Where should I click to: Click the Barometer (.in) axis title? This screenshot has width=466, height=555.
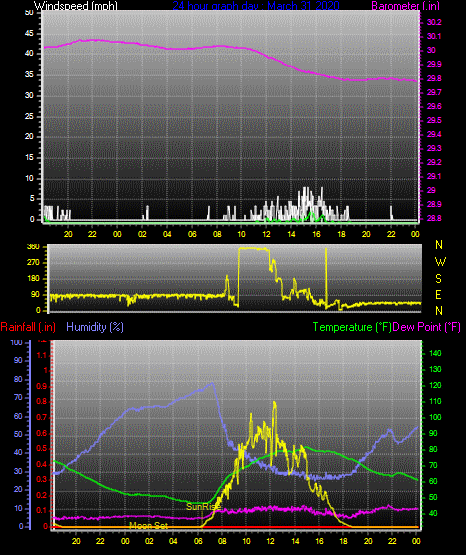pyautogui.click(x=405, y=6)
